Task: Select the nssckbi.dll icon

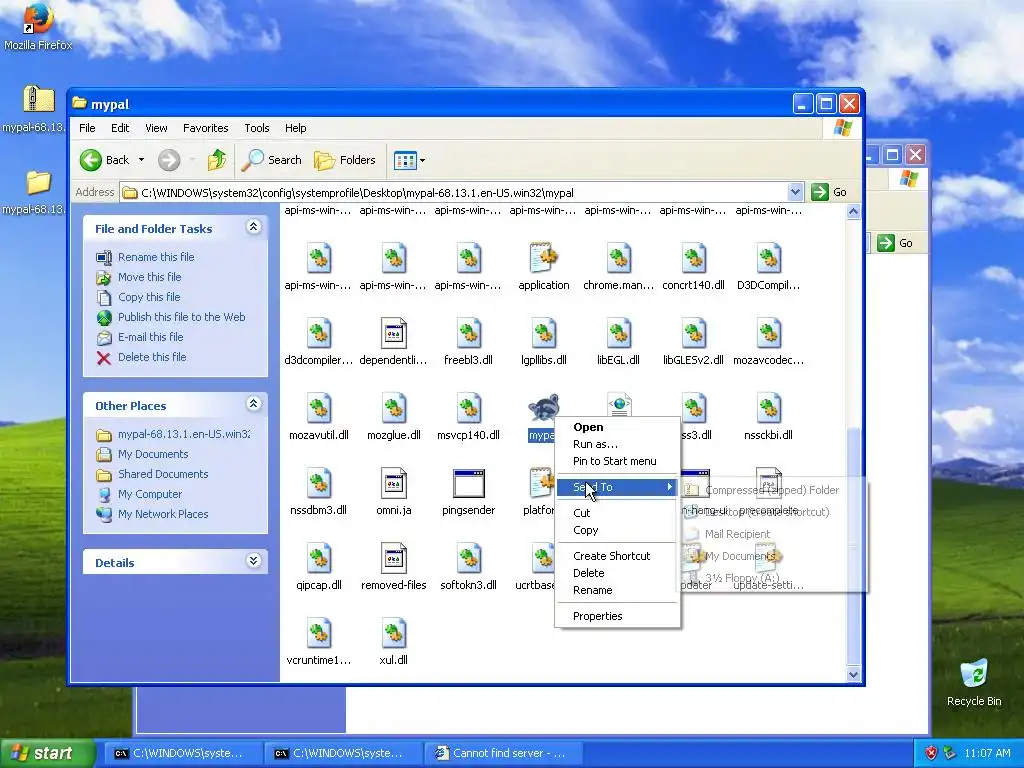Action: click(x=769, y=408)
